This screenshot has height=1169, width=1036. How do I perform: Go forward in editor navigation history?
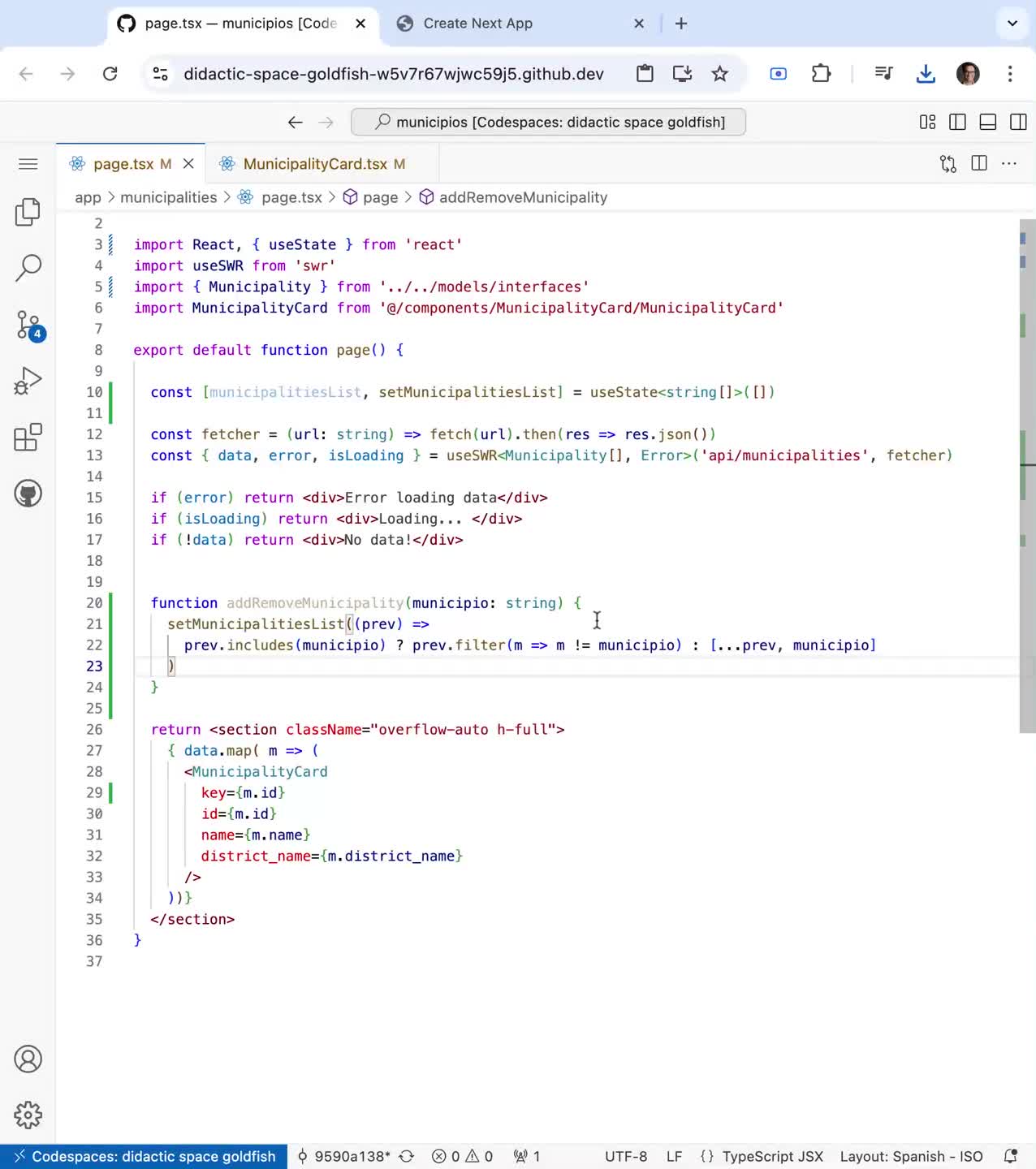(326, 122)
